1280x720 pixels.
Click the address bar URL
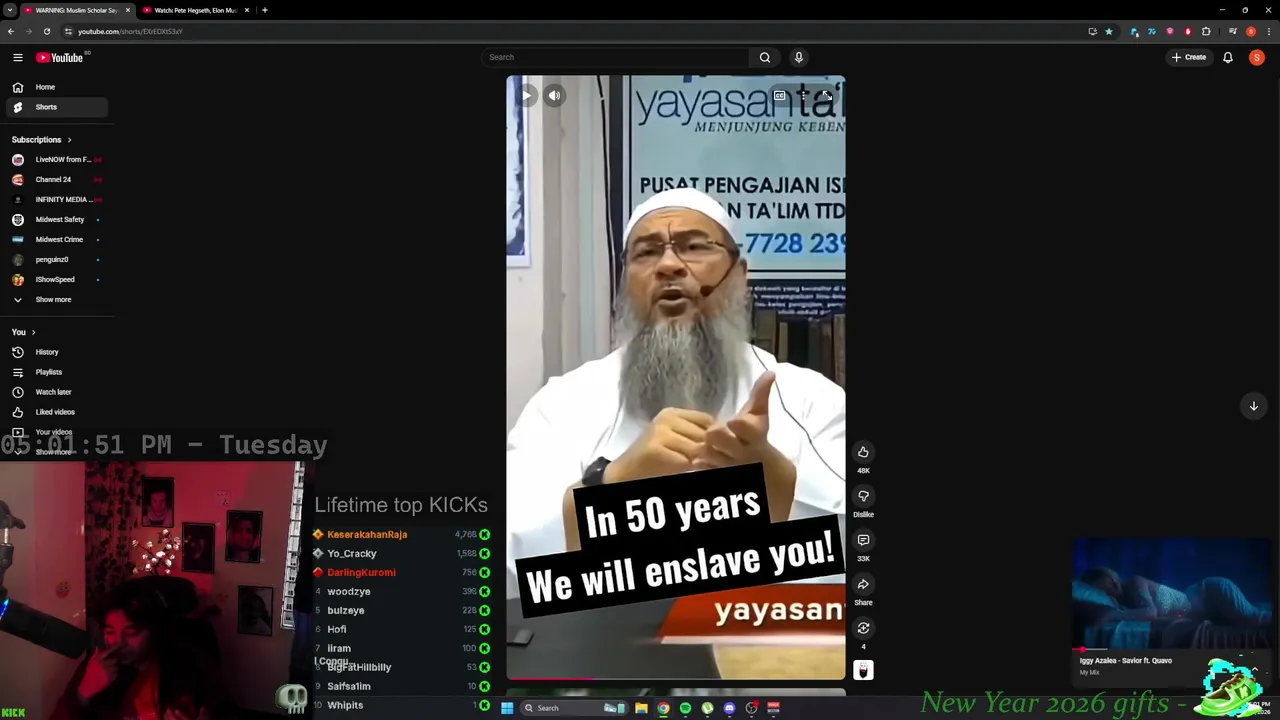tap(130, 31)
